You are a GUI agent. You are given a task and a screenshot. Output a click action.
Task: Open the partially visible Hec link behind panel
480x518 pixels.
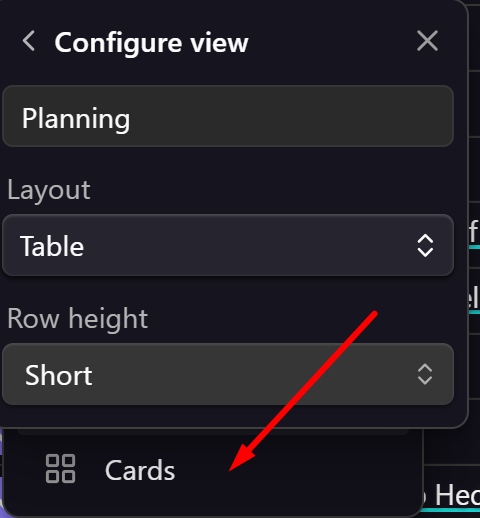[x=457, y=496]
